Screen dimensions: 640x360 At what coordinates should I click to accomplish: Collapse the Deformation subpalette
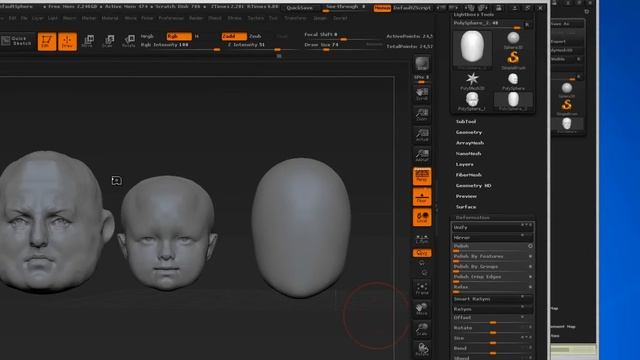pyautogui.click(x=473, y=218)
